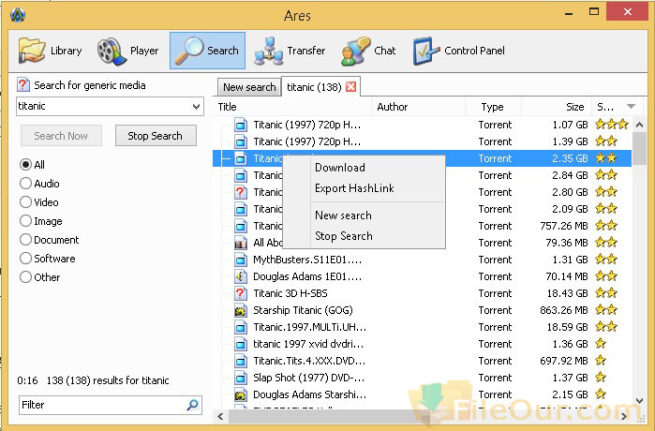The width and height of the screenshot is (655, 431).
Task: Open the Library section
Action: click(x=50, y=51)
